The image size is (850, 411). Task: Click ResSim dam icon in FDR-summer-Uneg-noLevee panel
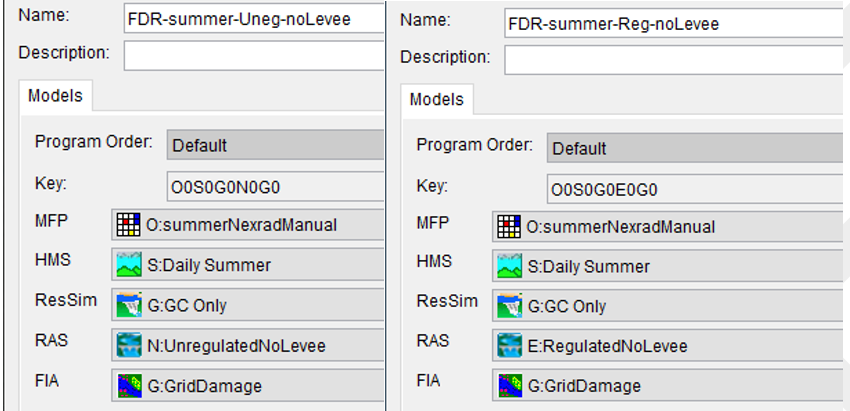pyautogui.click(x=128, y=305)
